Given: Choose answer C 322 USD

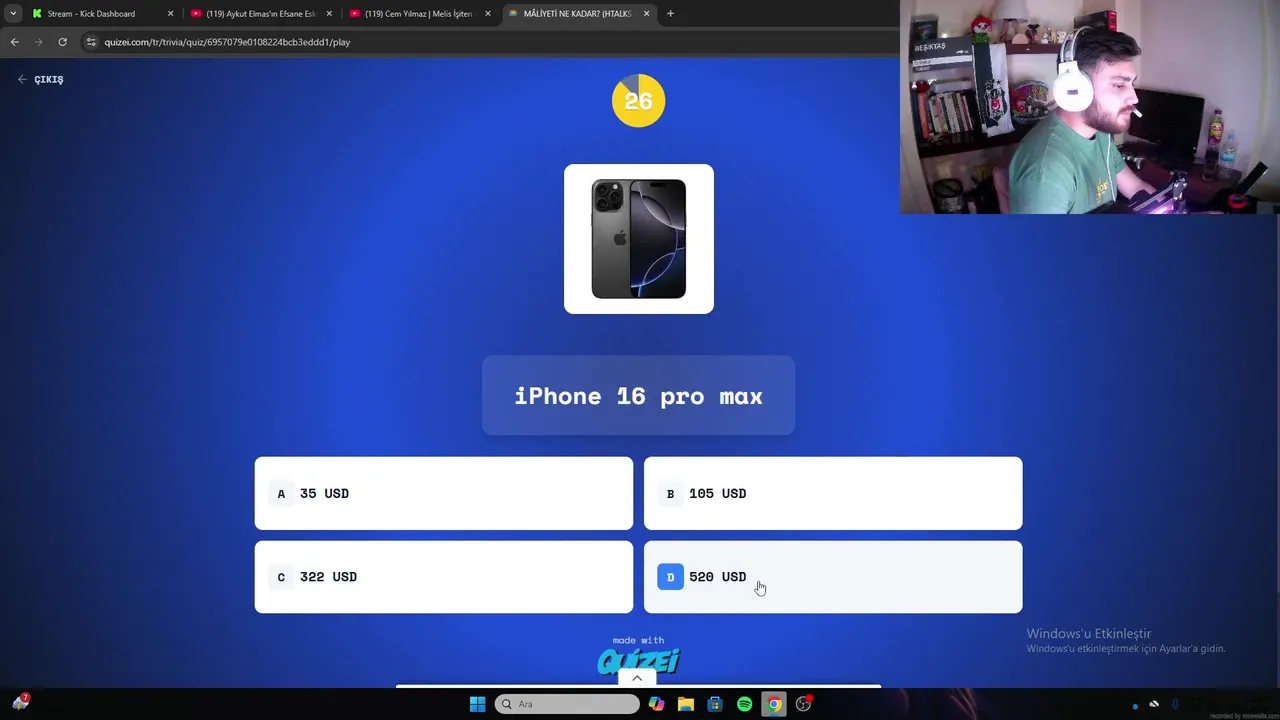Looking at the screenshot, I should click(443, 577).
